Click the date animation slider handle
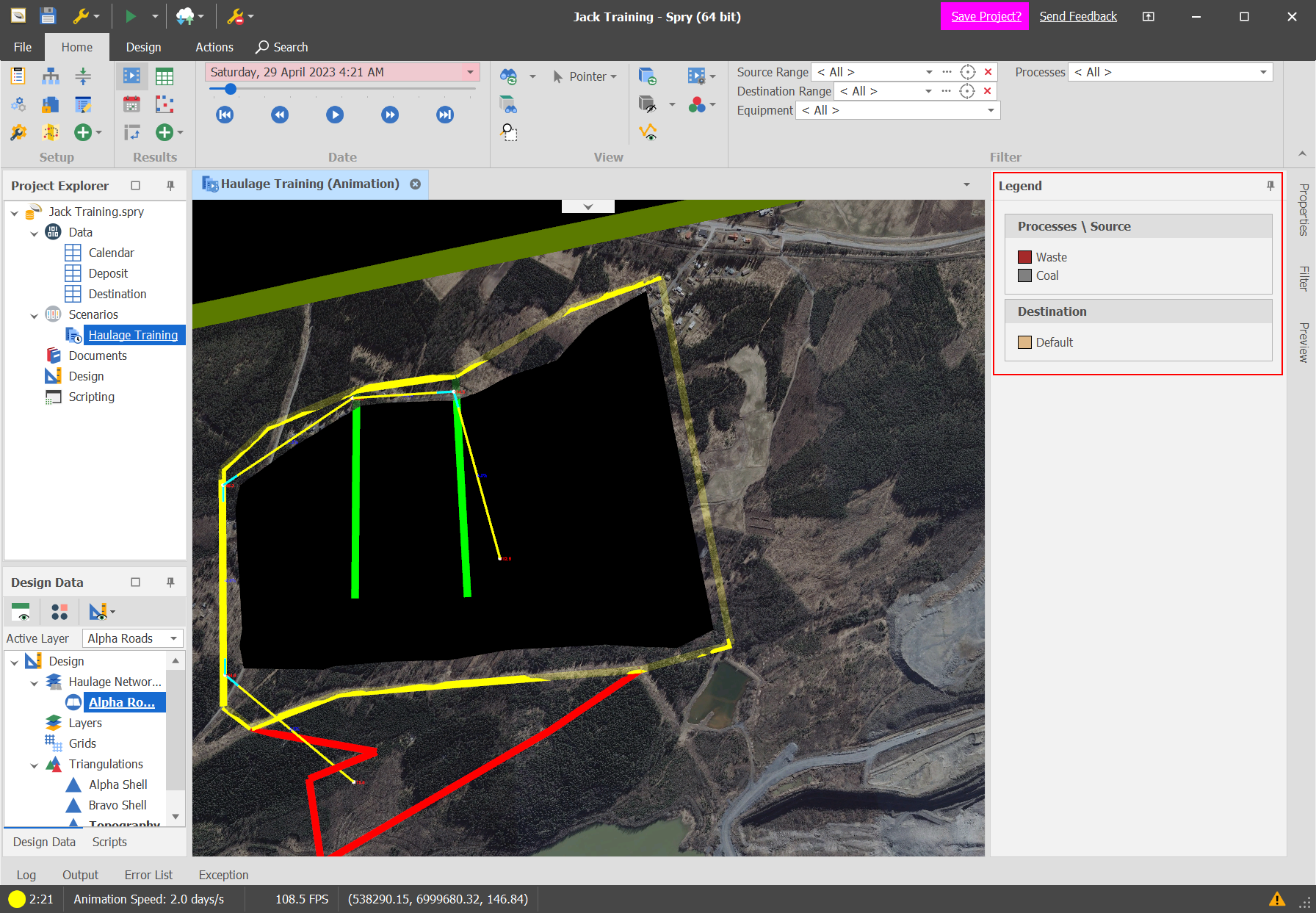This screenshot has height=913, width=1316. tap(231, 89)
